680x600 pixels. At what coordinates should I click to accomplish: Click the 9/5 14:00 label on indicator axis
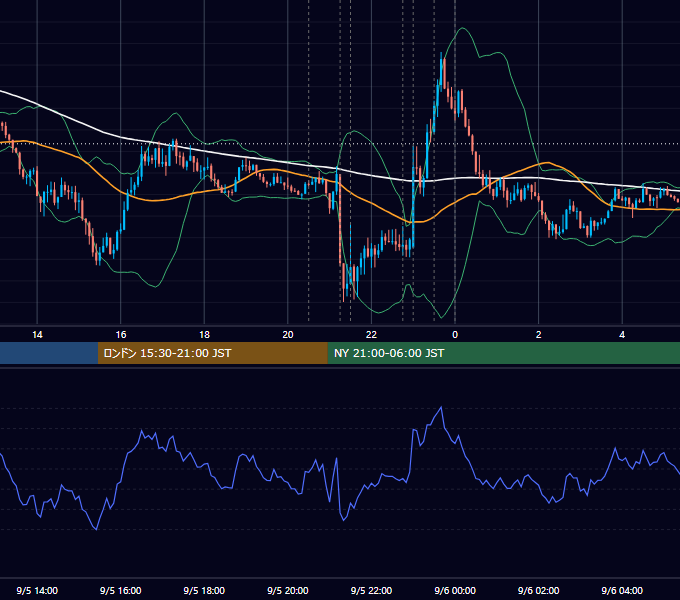tap(37, 590)
